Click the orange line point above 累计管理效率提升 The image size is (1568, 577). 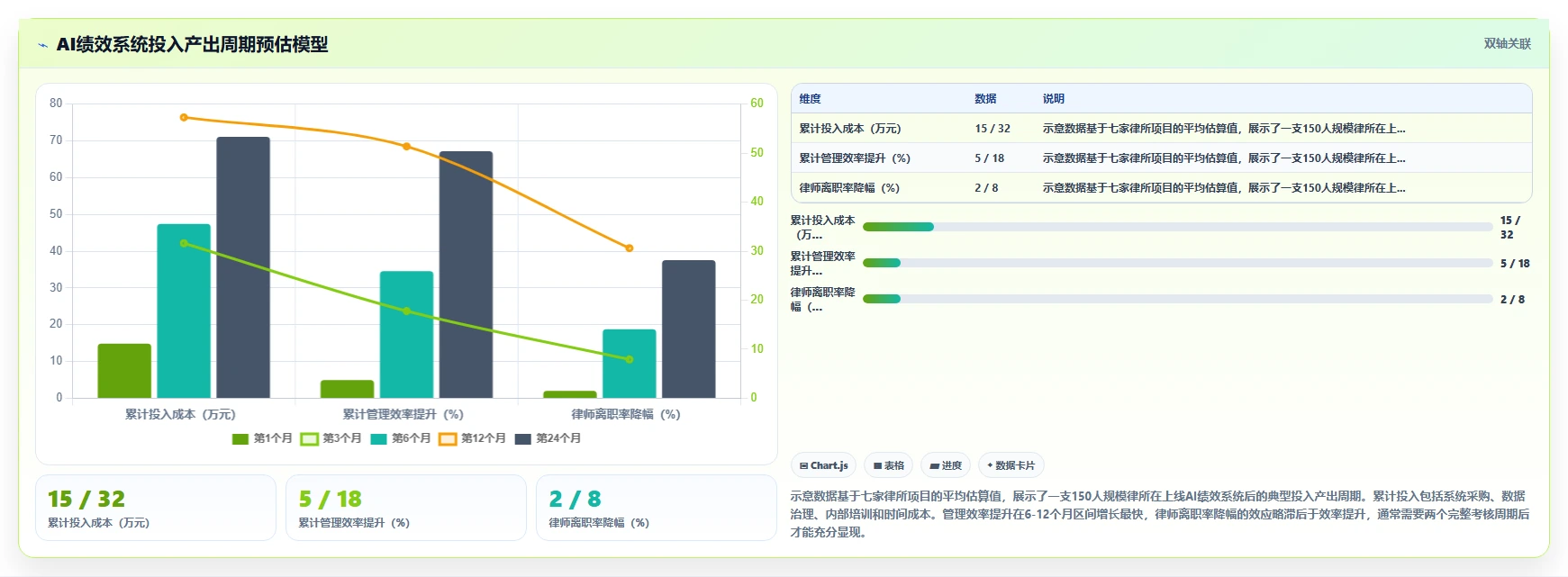[x=406, y=146]
